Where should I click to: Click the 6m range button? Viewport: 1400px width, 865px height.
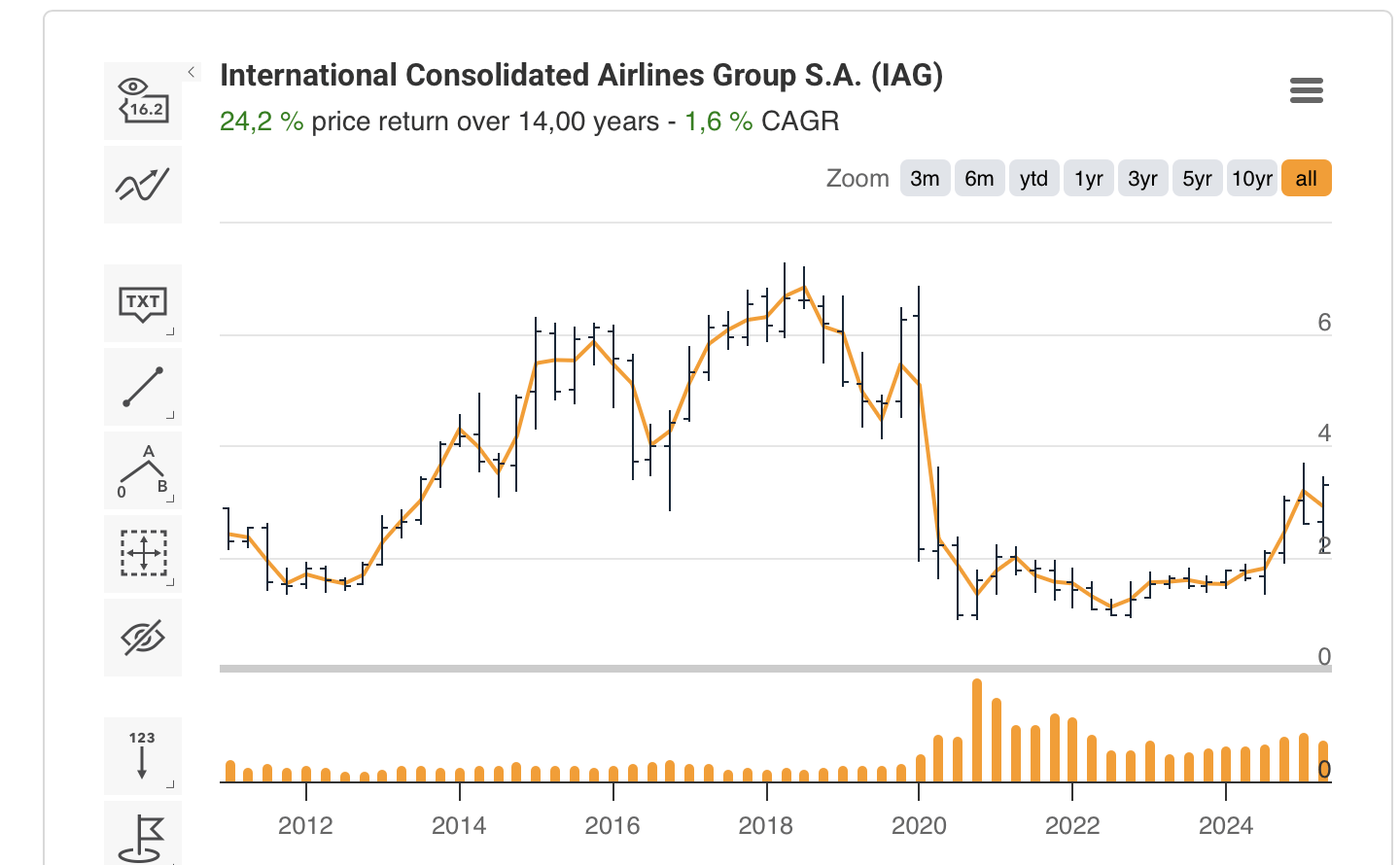(979, 178)
